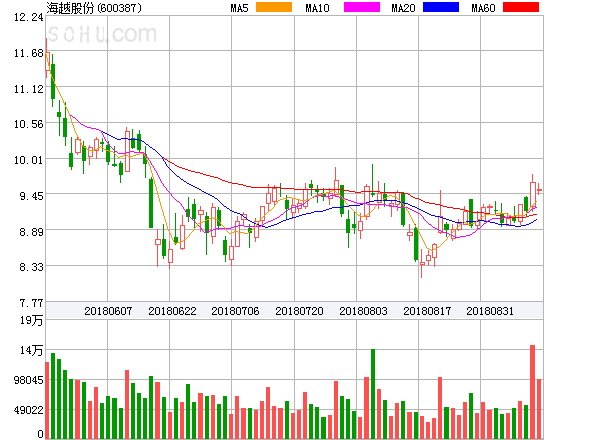Select the 20180831 date label
This screenshot has height=440, width=600.
[x=490, y=311]
